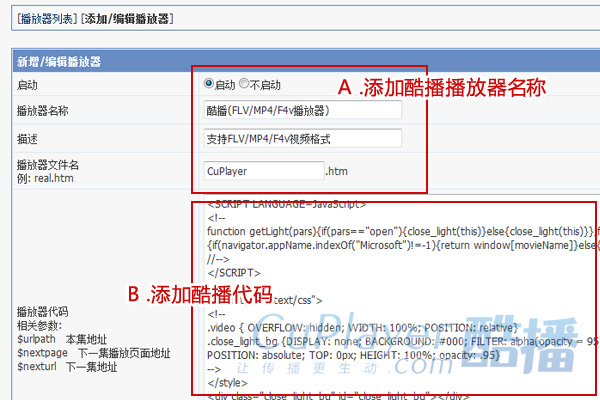The width and height of the screenshot is (600, 400).
Task: Click the 播放器文件名 label
Action: click(48, 165)
